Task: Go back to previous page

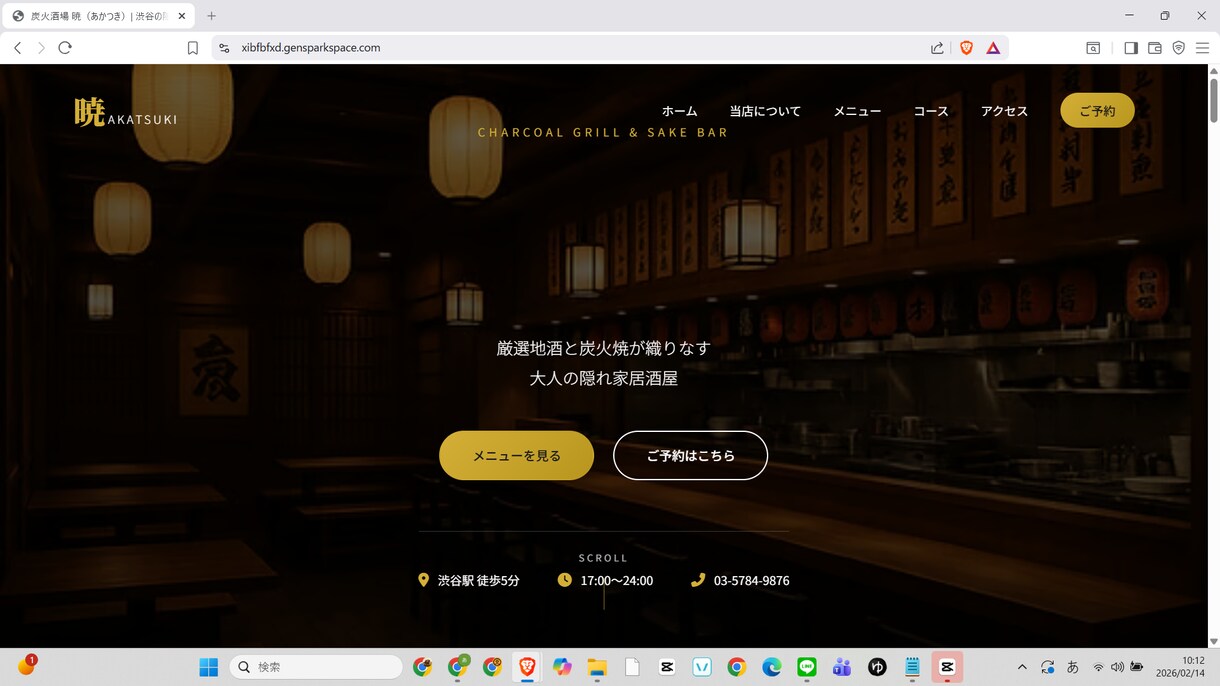Action: pos(18,48)
